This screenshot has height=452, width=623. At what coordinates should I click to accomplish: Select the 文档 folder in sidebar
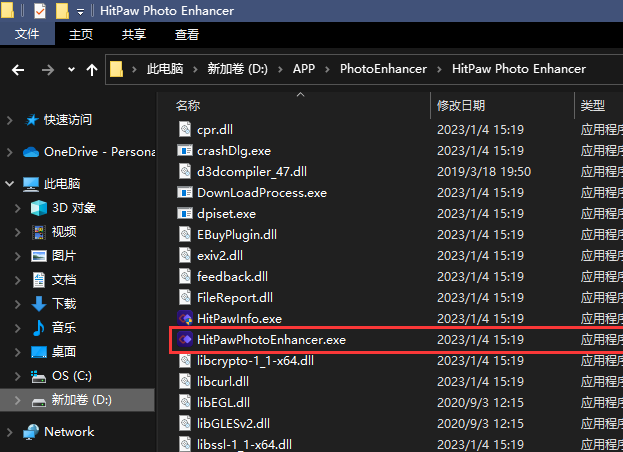click(64, 280)
